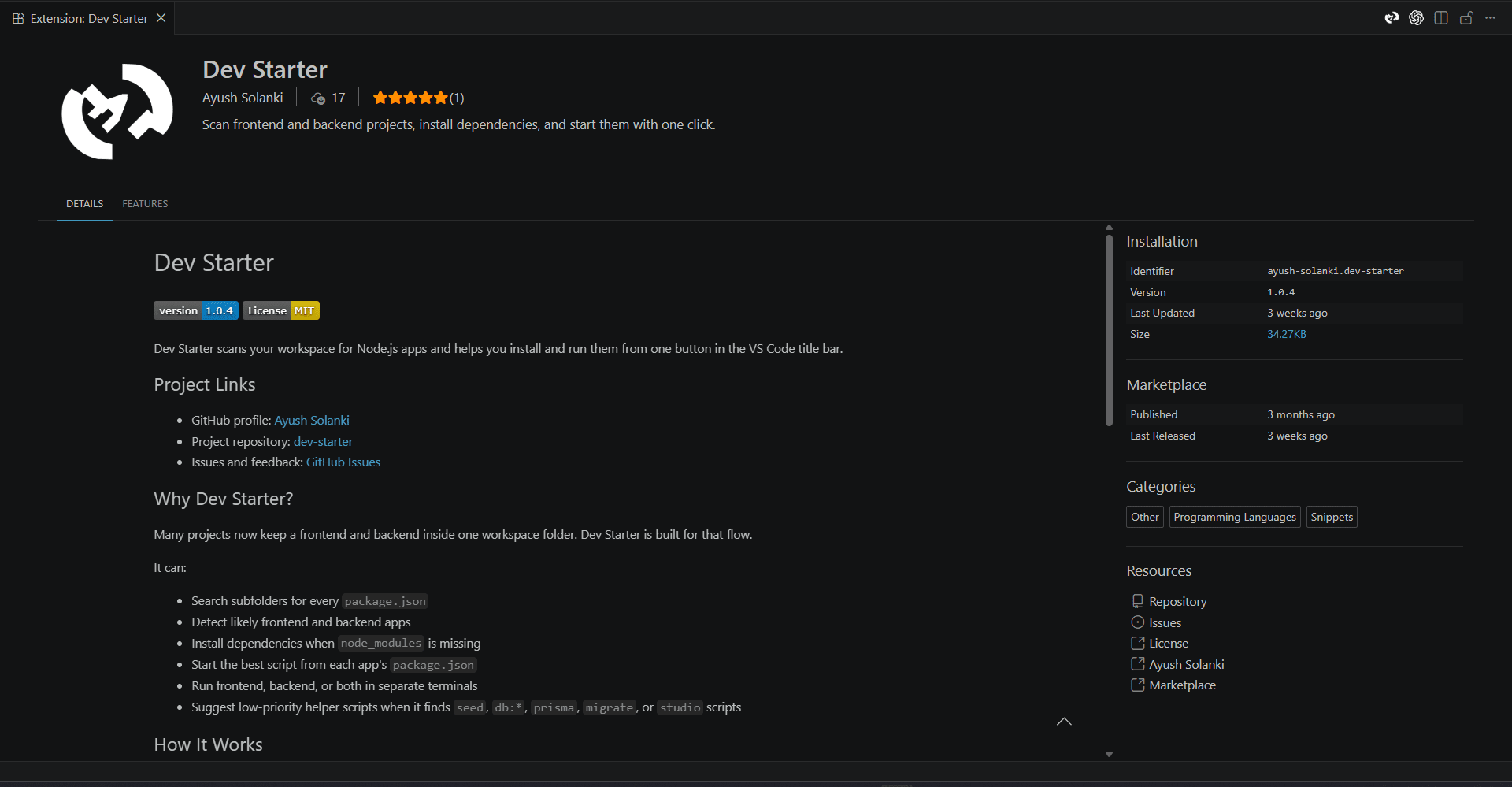Screen dimensions: 1512x787
Task: Click the Last Released 3 weeks ago value
Action: tap(1297, 436)
